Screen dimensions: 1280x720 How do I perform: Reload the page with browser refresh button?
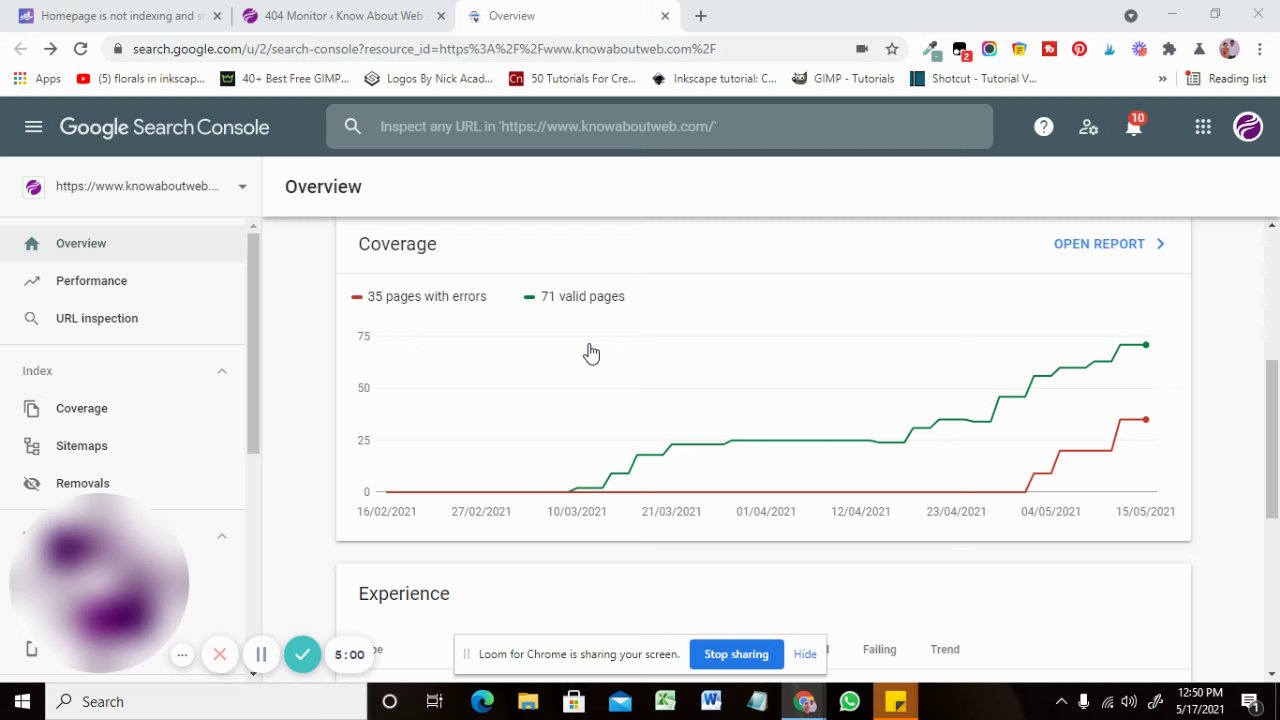coord(80,48)
